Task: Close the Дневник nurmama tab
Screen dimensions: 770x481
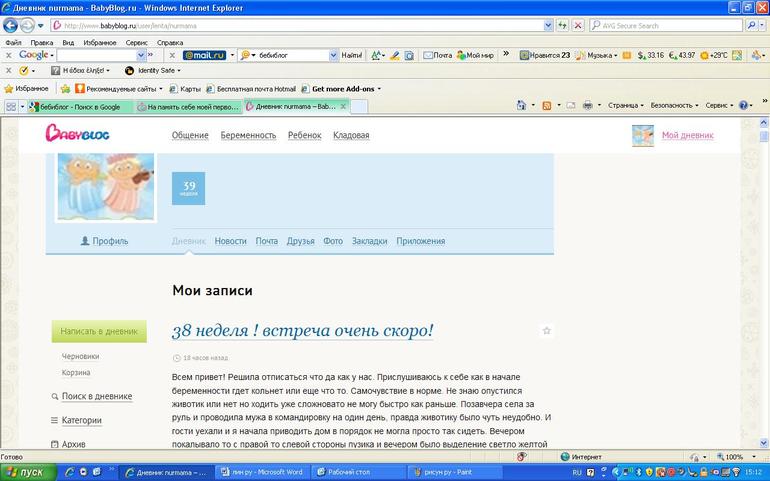Action: click(x=343, y=107)
